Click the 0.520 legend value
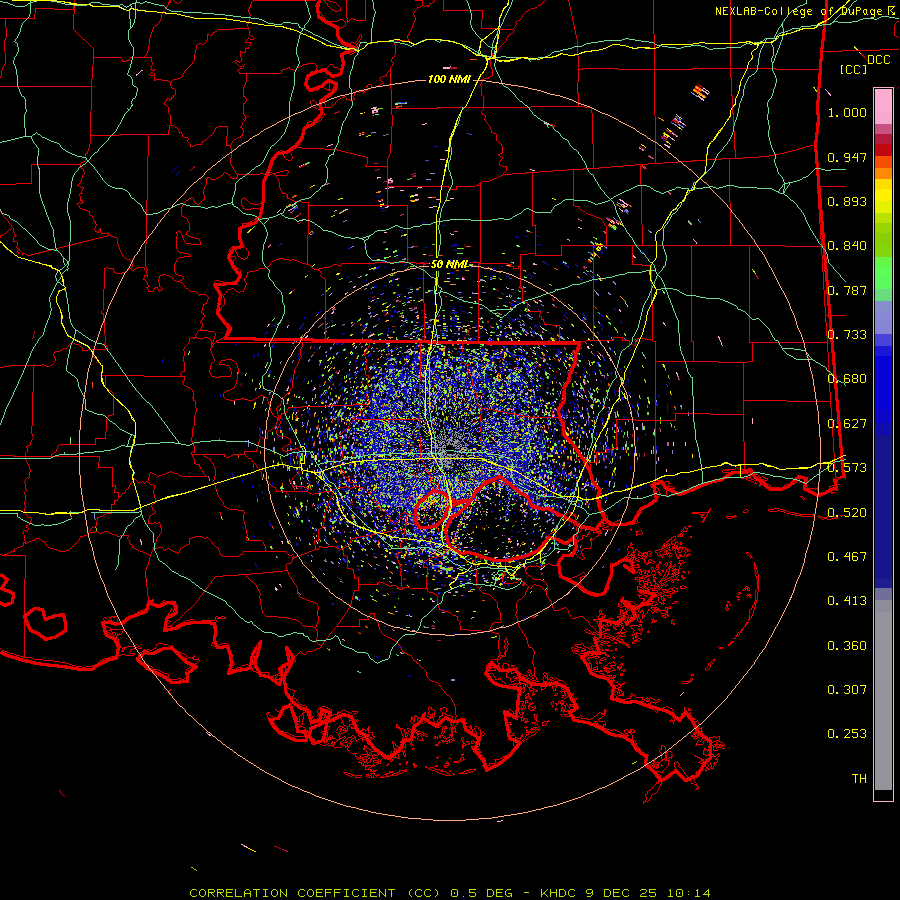900x900 pixels. (847, 512)
